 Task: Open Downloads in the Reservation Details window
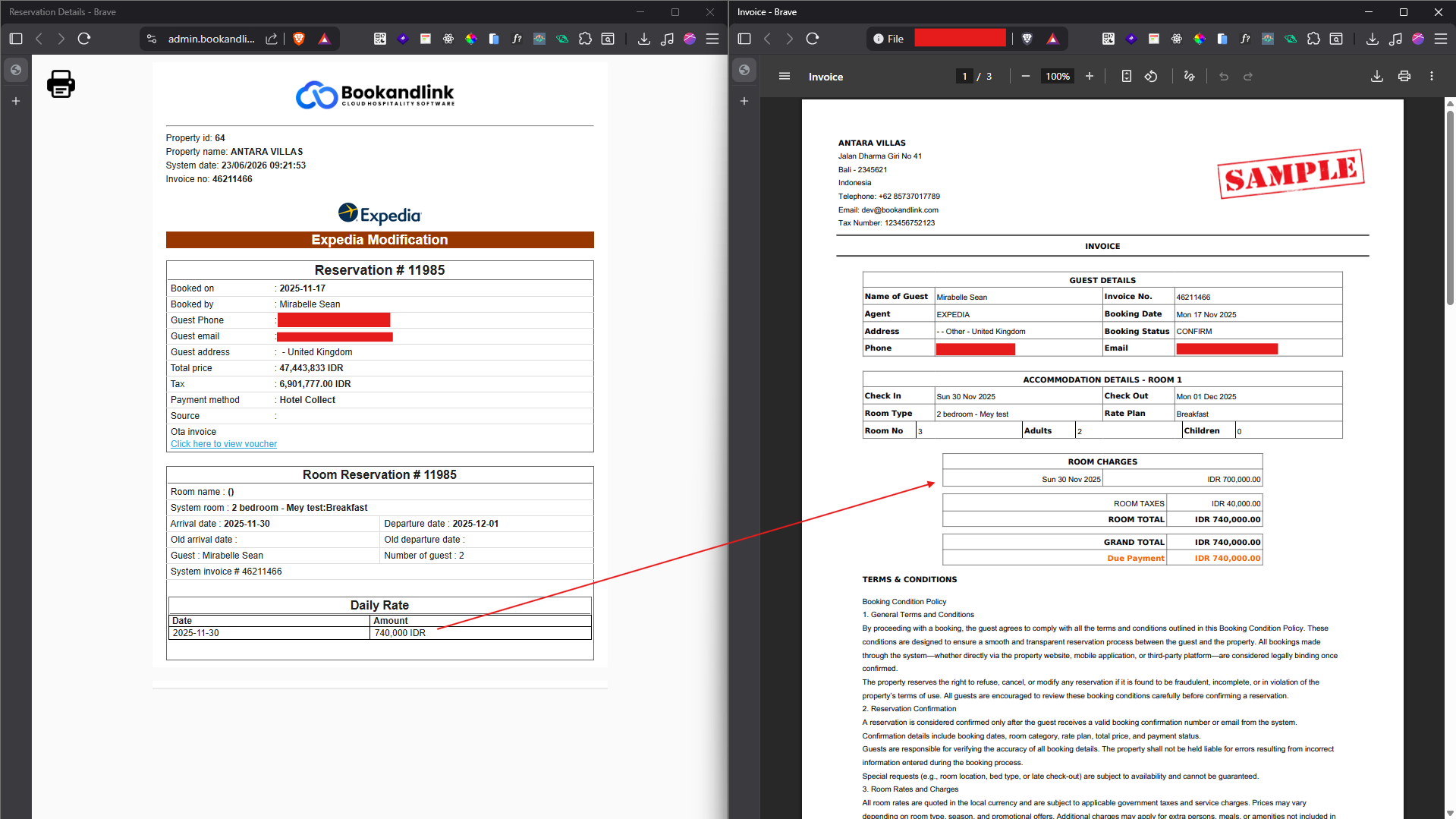644,39
